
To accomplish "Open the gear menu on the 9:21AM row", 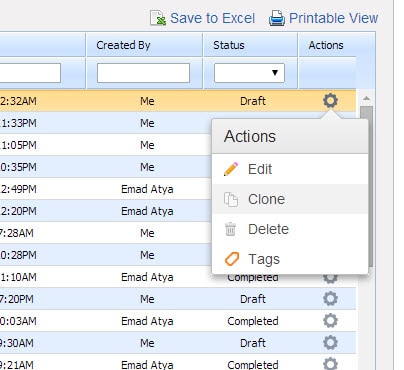I will click(x=330, y=364).
